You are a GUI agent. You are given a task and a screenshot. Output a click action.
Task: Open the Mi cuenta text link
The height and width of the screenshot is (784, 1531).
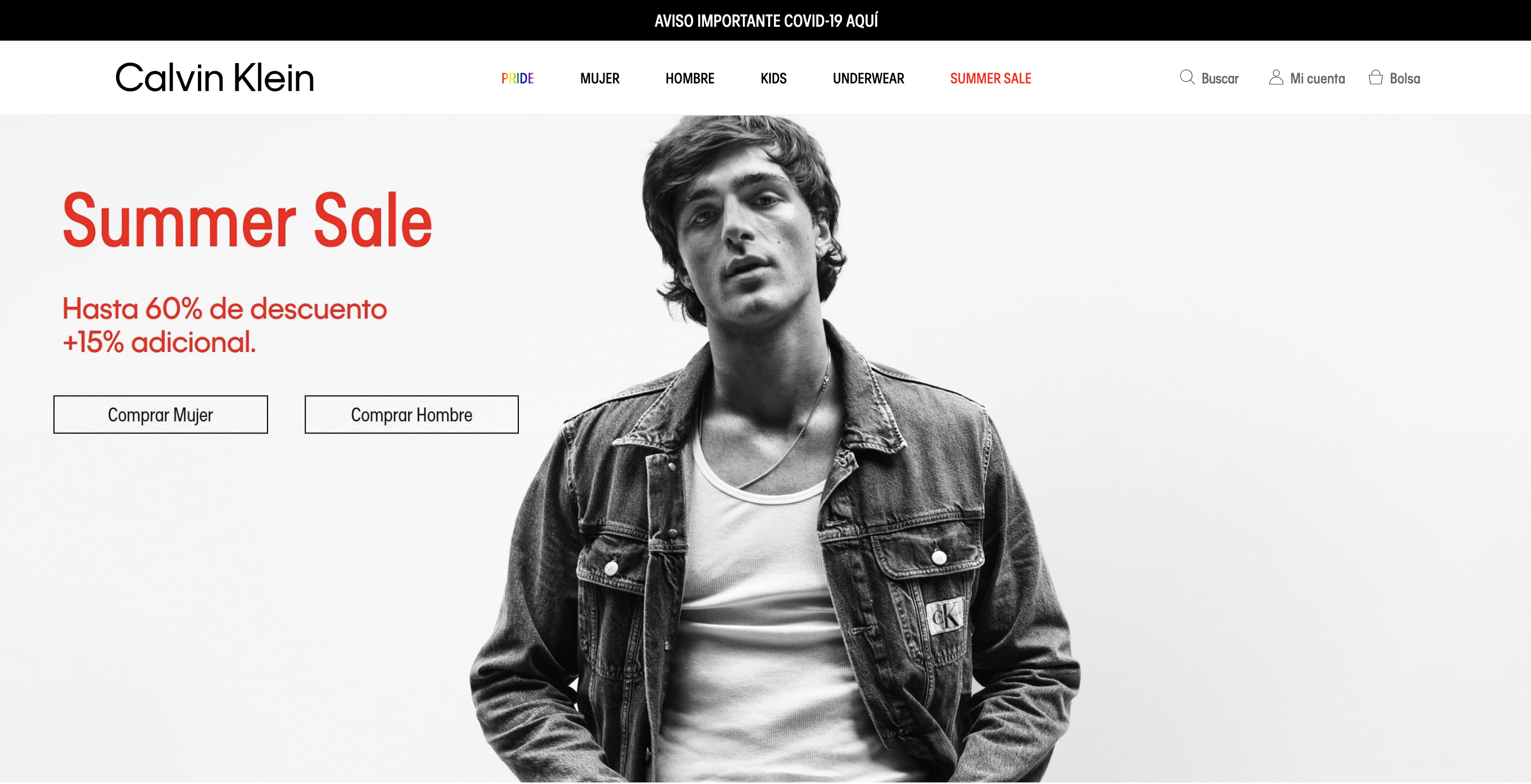[1317, 79]
